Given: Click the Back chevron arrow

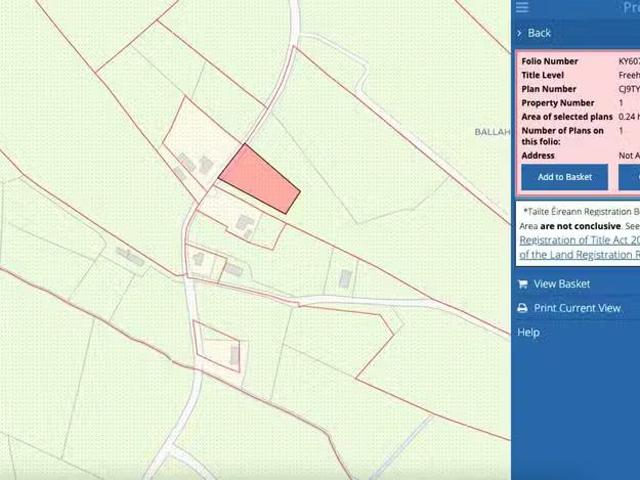Looking at the screenshot, I should [x=520, y=33].
